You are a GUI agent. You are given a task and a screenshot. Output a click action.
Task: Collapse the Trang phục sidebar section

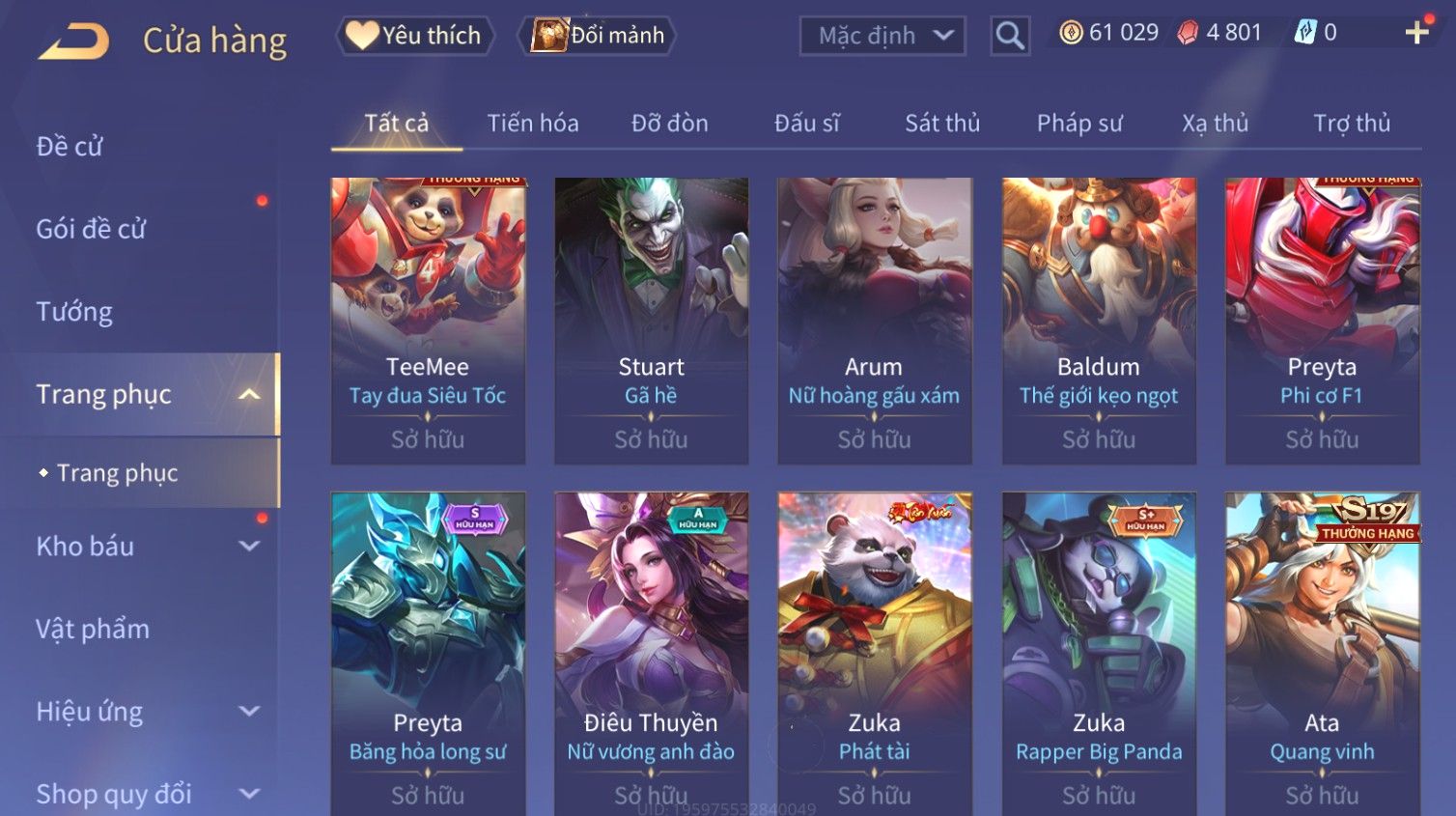[249, 394]
